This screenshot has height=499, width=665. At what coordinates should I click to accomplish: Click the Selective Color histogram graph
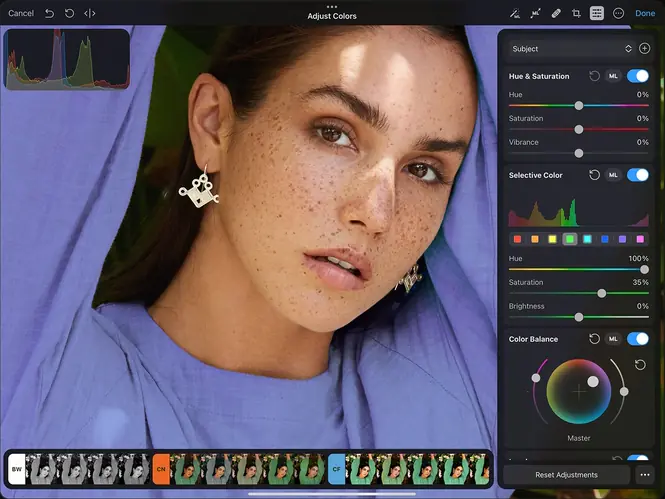[x=579, y=212]
